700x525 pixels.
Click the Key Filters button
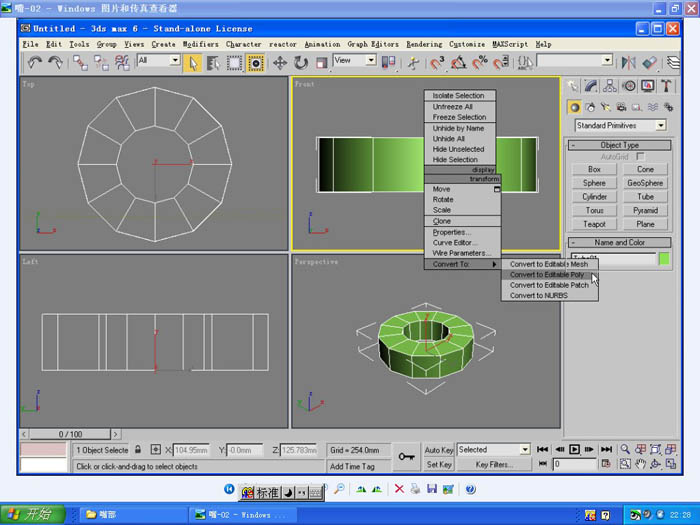[x=494, y=465]
